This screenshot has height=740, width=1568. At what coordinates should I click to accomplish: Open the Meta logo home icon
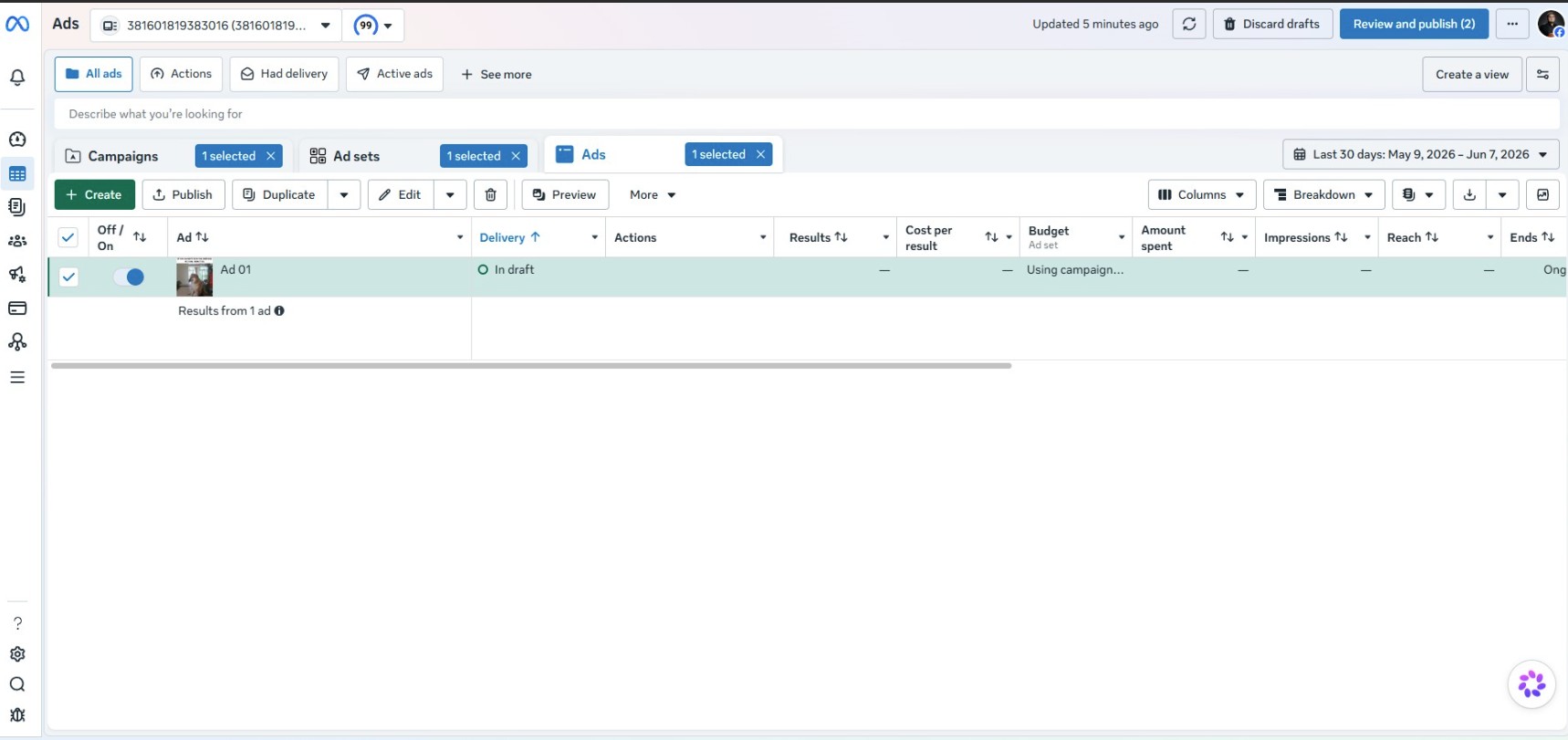tap(17, 24)
